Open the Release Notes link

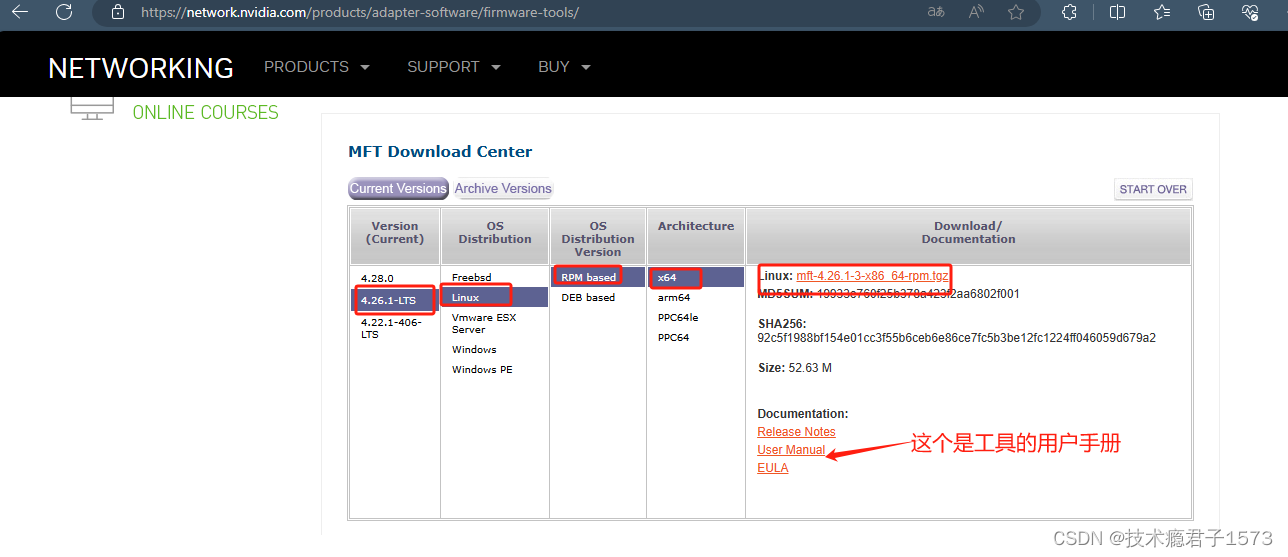tap(796, 432)
